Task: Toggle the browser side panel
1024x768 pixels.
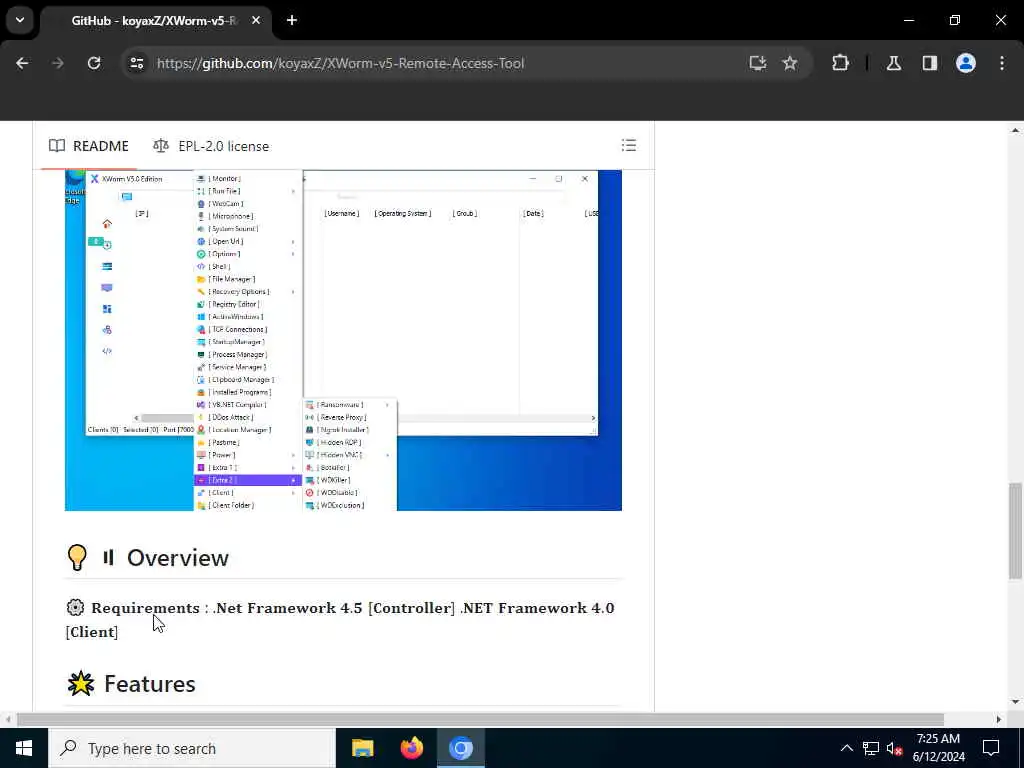Action: tap(930, 63)
